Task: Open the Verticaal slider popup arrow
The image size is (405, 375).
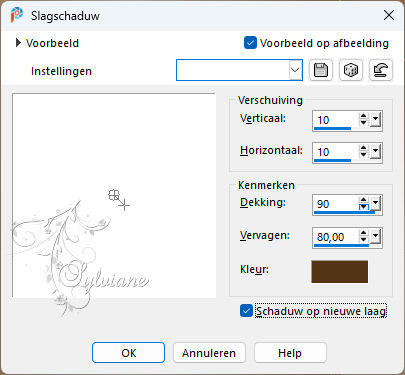Action: click(x=375, y=119)
